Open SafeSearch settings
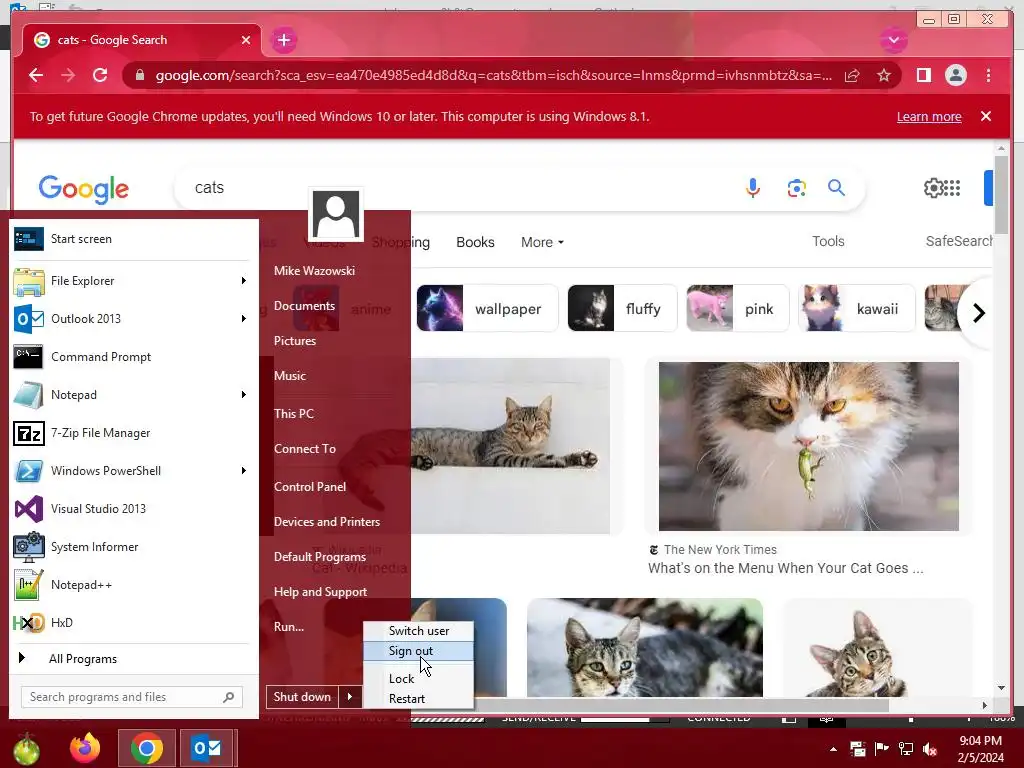Screen dimensions: 1024x768 coord(959,242)
